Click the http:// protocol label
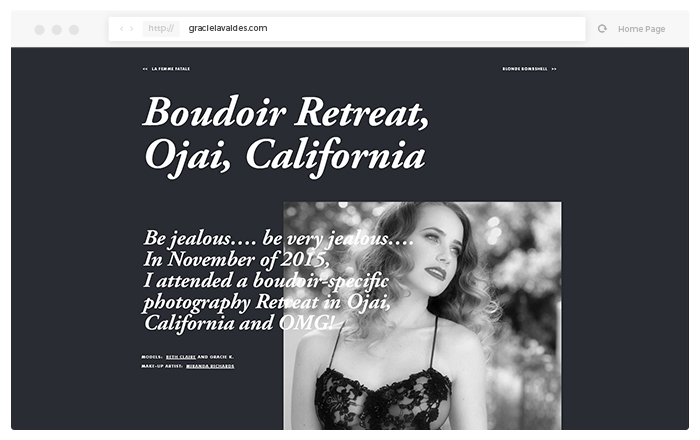This screenshot has height=440, width=700. [x=161, y=29]
